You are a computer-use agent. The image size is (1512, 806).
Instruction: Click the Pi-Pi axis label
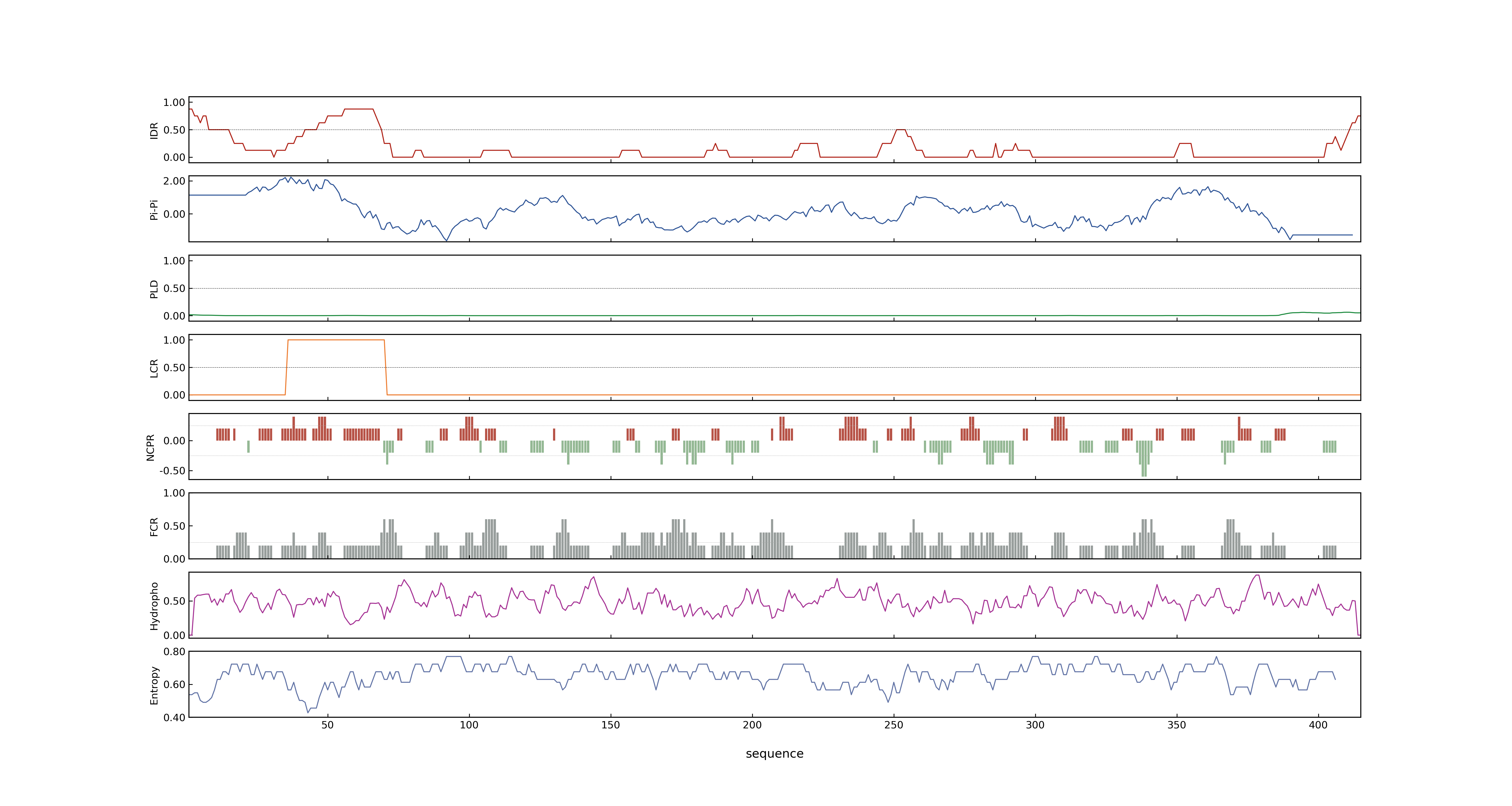click(x=154, y=209)
